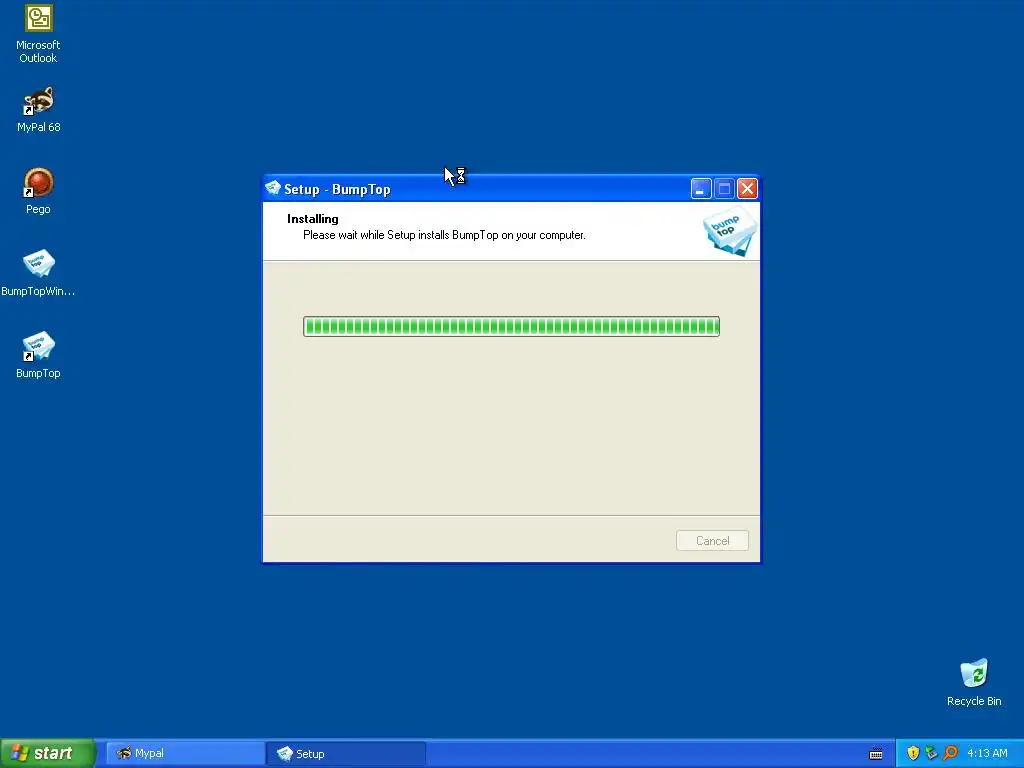Click the Installing heading text
Screen dimensions: 1024x768
(x=313, y=219)
